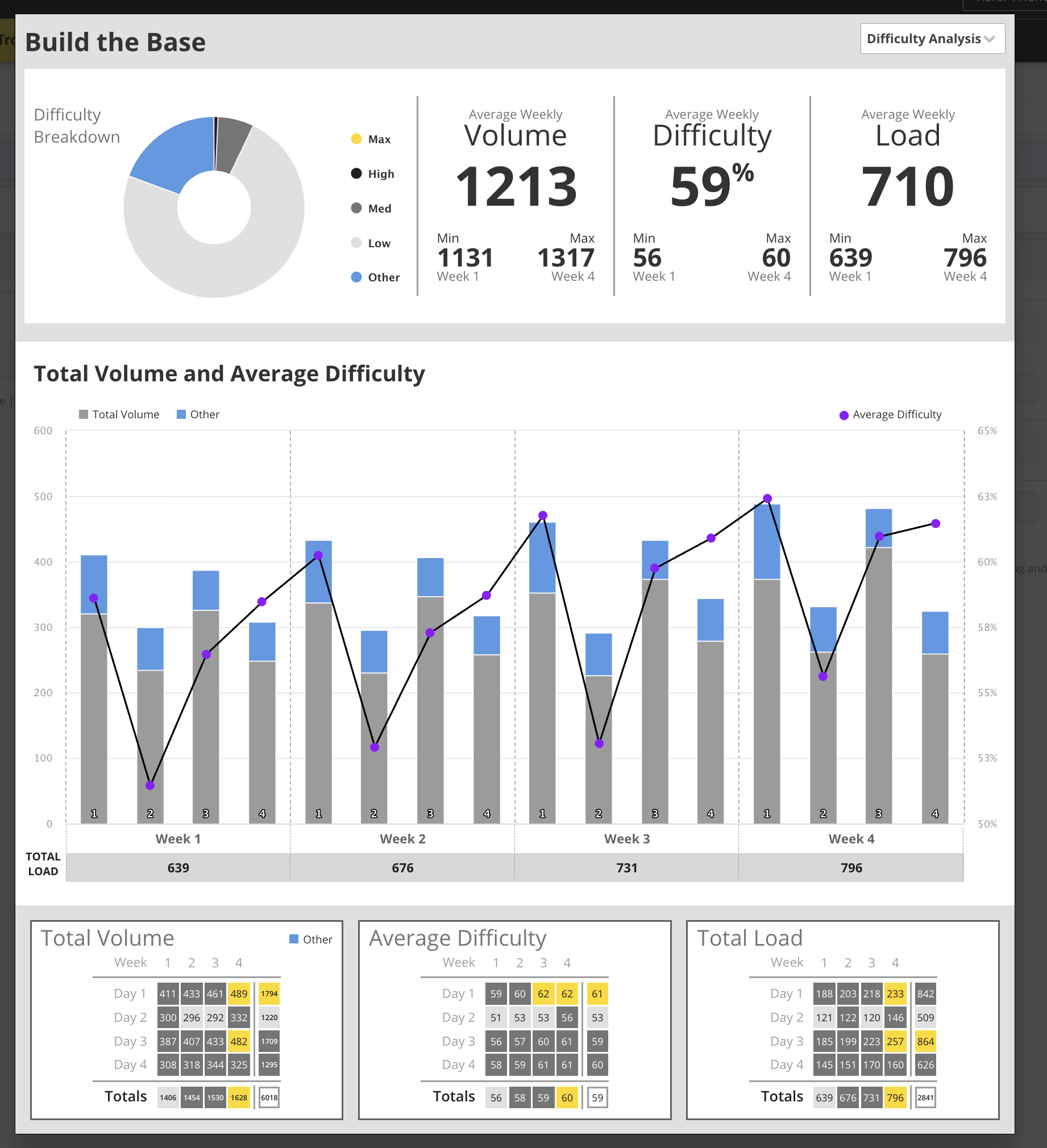The image size is (1047, 1148).
Task: Hide the Total Volume series via chart legend
Action: coord(119,414)
